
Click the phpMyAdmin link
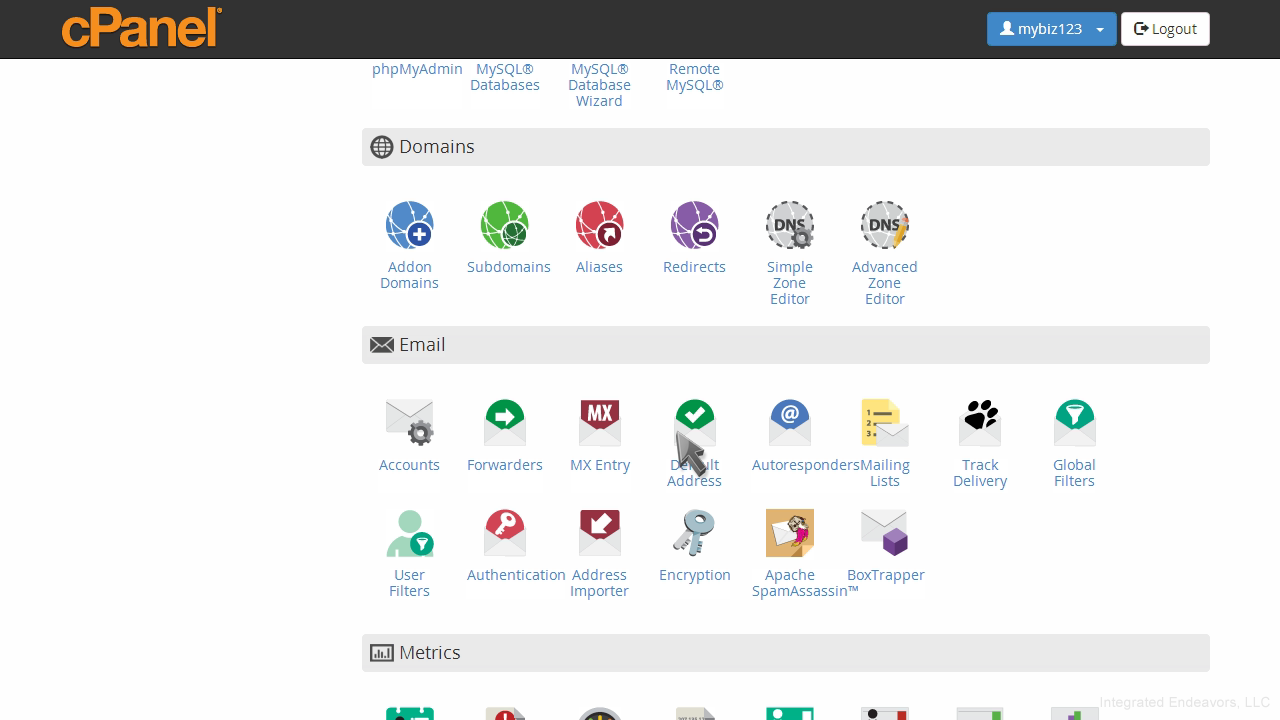pos(417,69)
